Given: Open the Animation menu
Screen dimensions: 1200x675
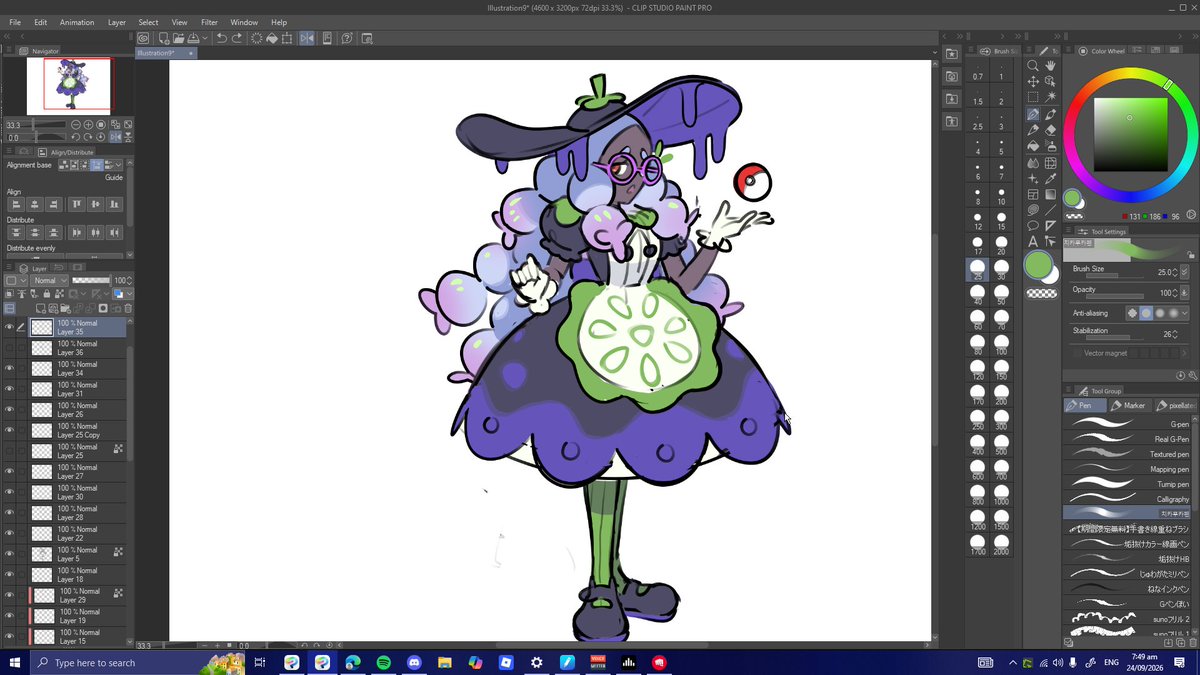Looking at the screenshot, I should point(77,22).
